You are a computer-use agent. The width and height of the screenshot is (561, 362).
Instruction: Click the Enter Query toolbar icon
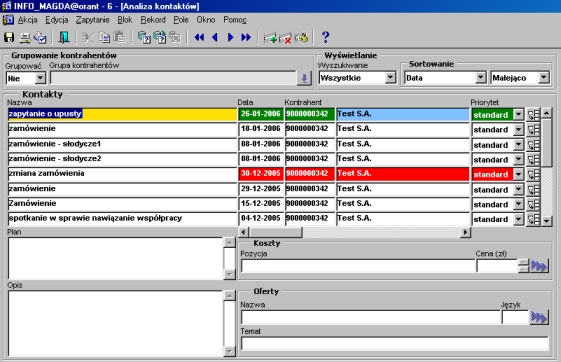144,37
